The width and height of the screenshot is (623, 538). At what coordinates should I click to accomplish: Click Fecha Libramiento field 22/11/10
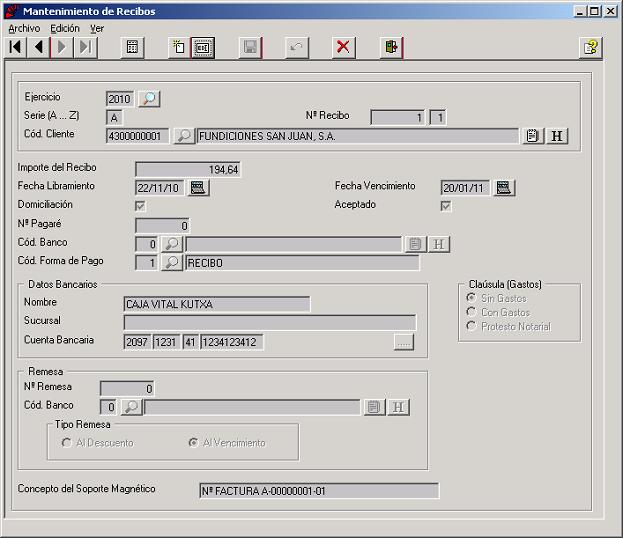coord(160,188)
